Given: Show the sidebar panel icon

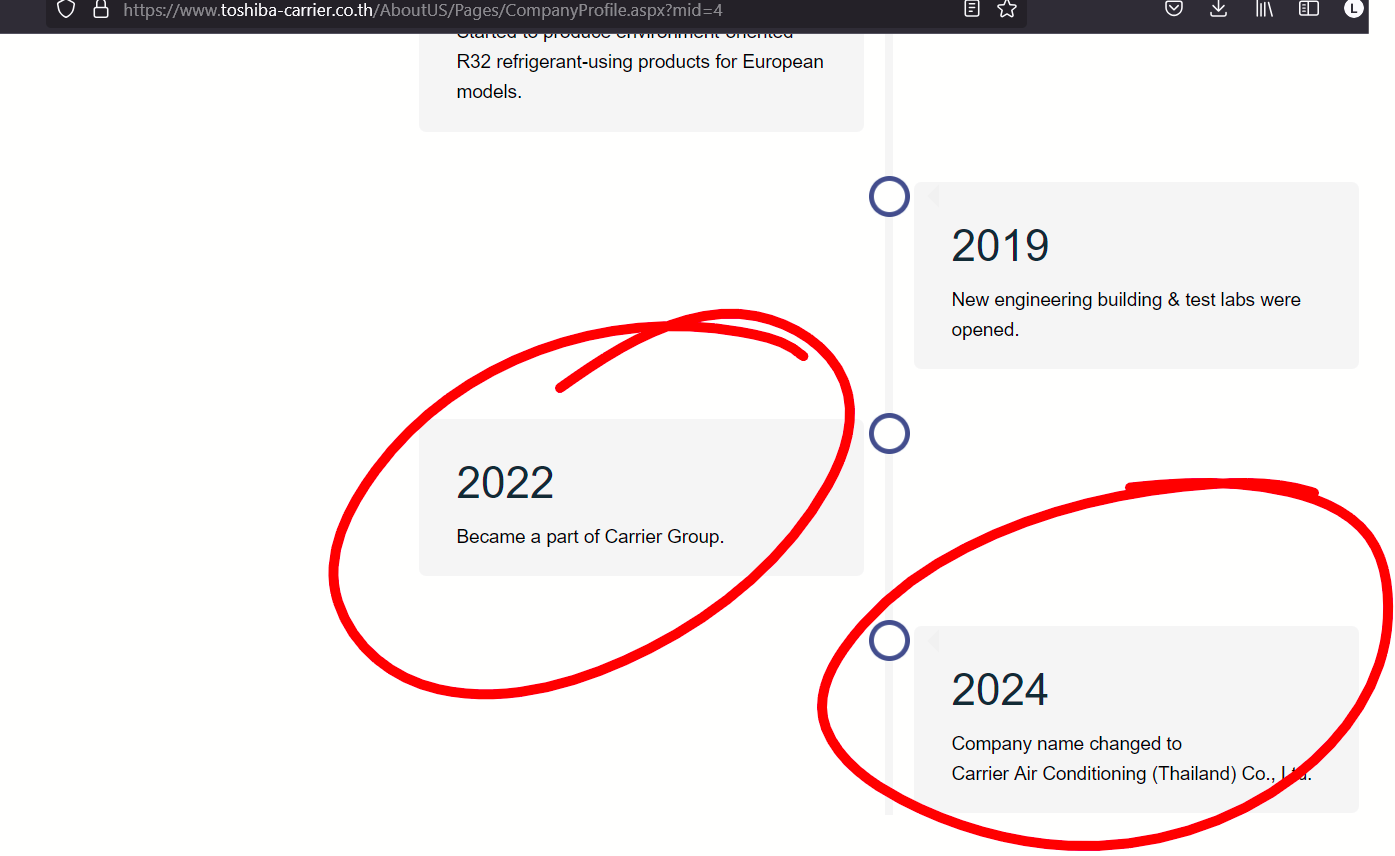Looking at the screenshot, I should [1309, 9].
